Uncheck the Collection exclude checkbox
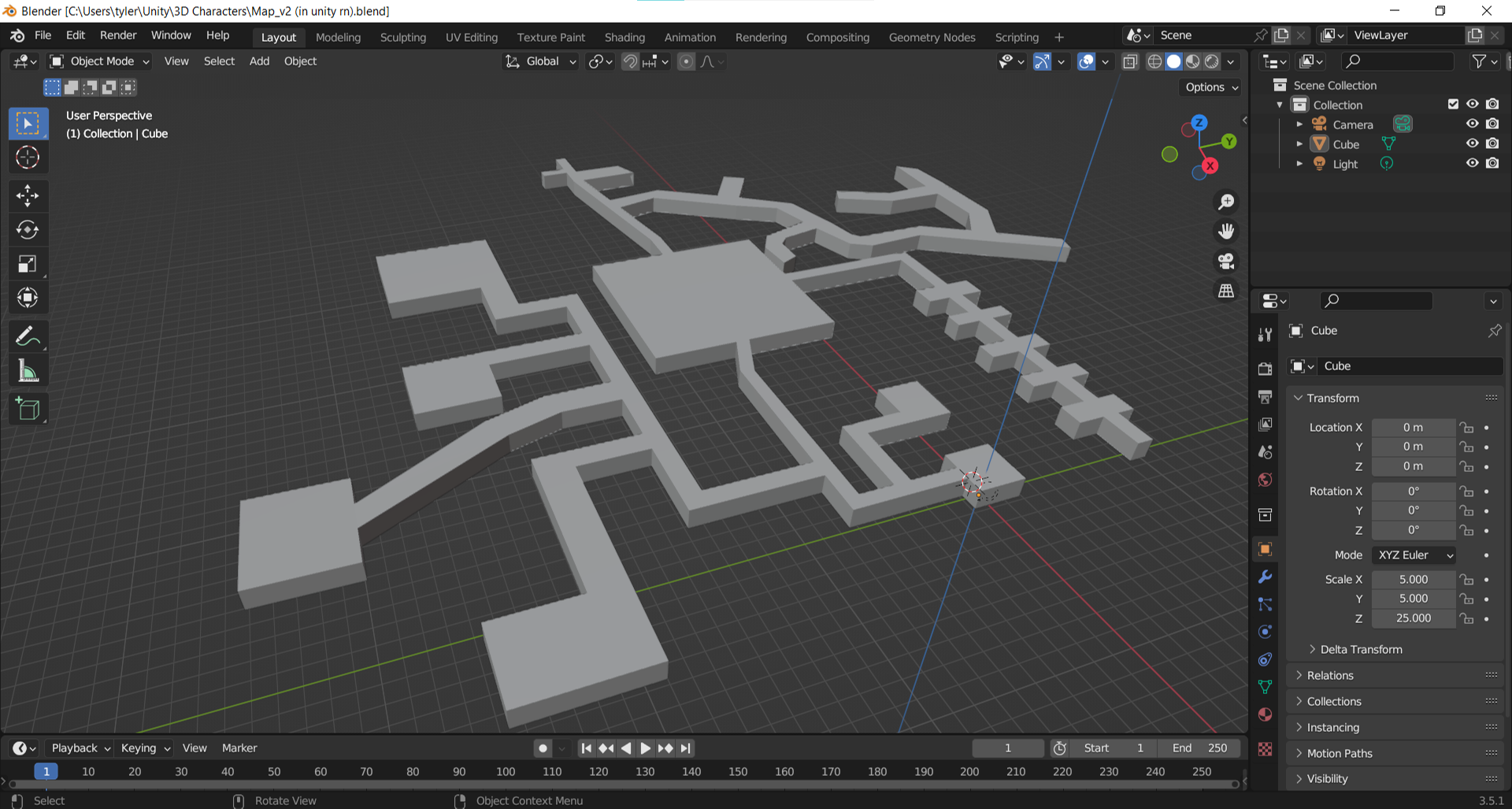 tap(1453, 105)
